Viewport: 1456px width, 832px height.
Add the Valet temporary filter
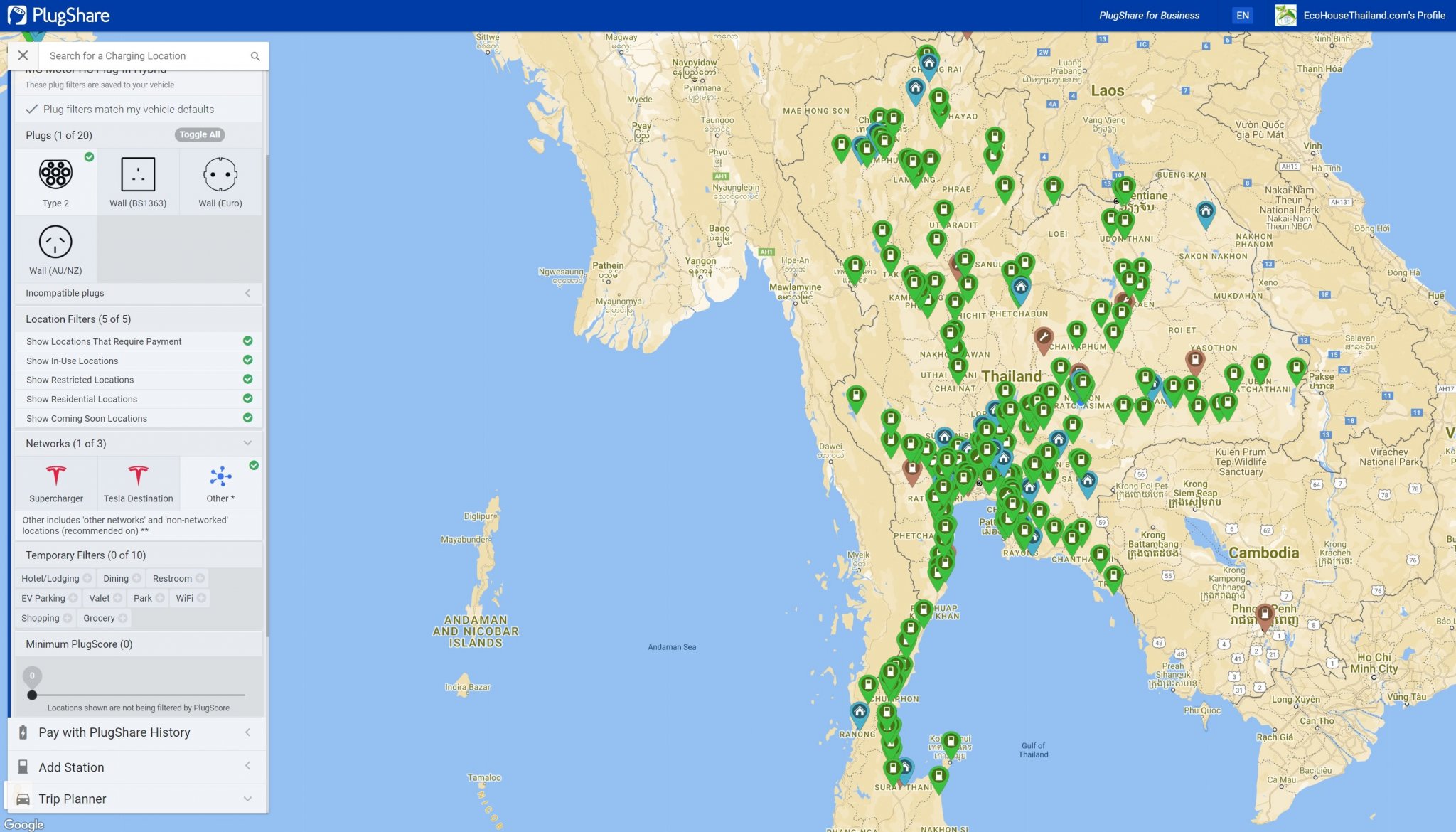[105, 598]
